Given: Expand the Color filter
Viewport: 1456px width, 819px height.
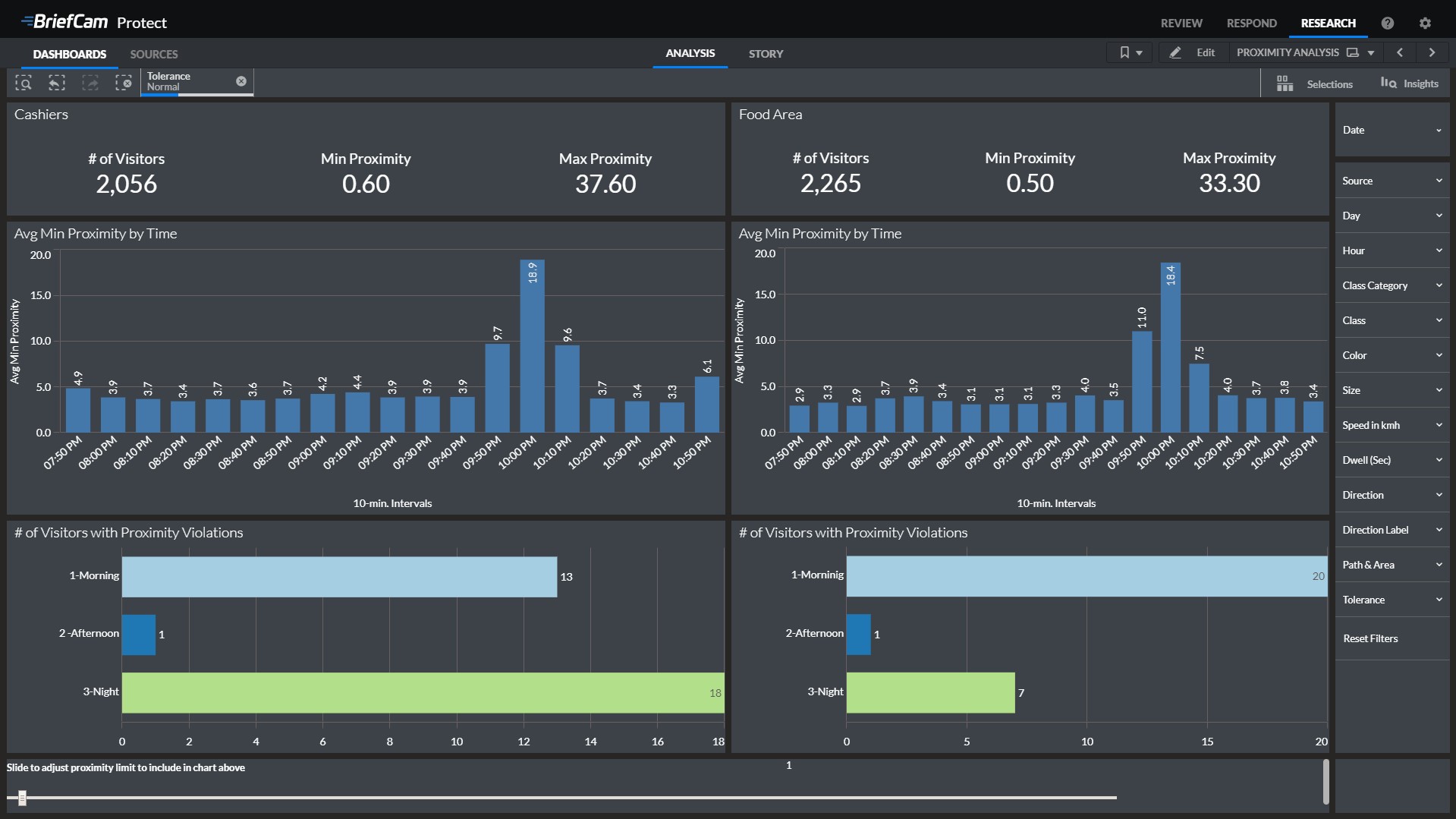Looking at the screenshot, I should click(1392, 355).
